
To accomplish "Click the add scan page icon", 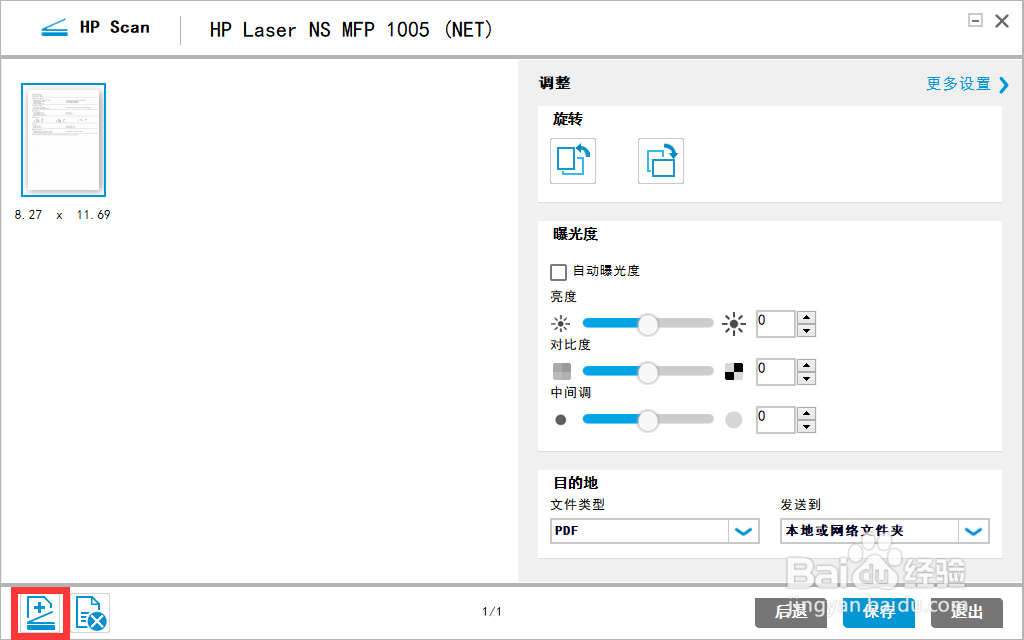I will [x=40, y=613].
